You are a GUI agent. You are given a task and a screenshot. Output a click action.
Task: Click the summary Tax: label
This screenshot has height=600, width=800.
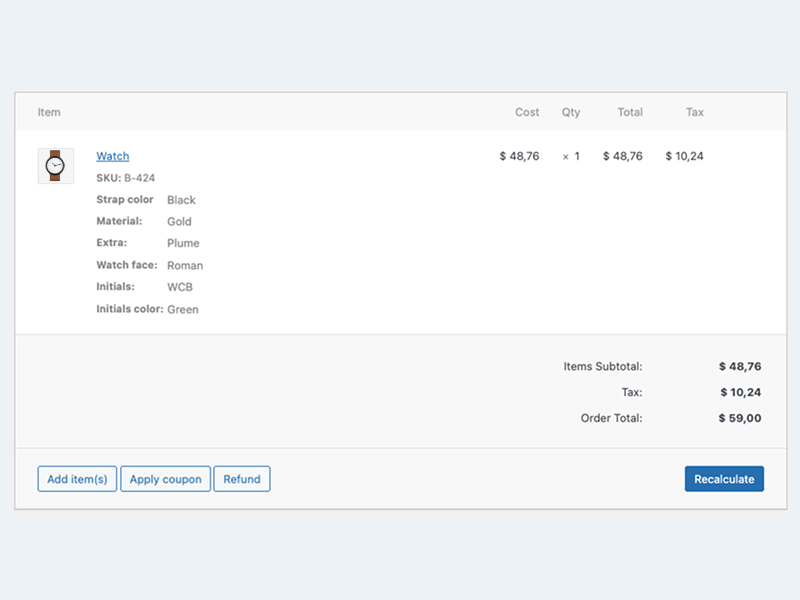click(632, 392)
